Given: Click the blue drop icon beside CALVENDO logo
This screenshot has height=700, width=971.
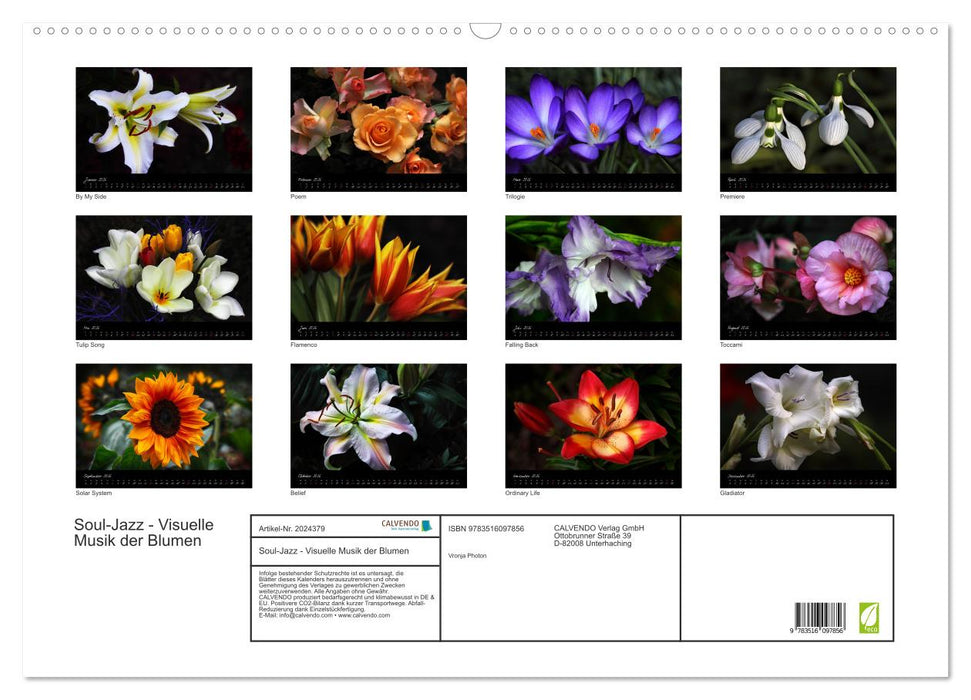Looking at the screenshot, I should pos(426,525).
